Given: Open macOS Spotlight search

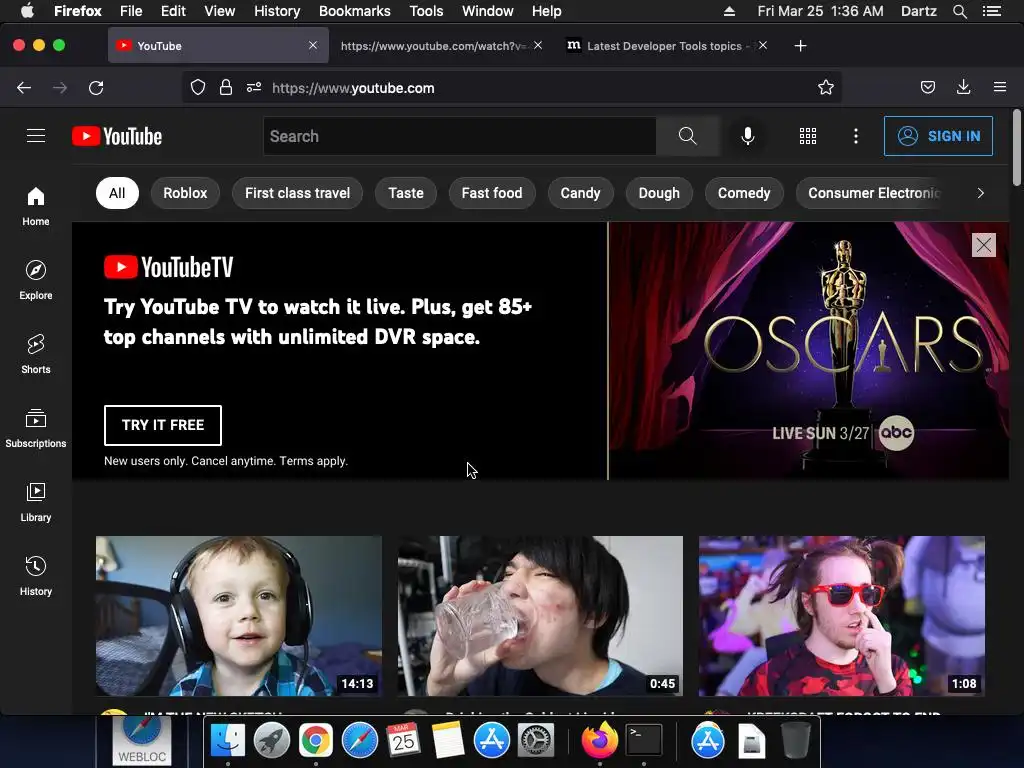Looking at the screenshot, I should [x=959, y=11].
